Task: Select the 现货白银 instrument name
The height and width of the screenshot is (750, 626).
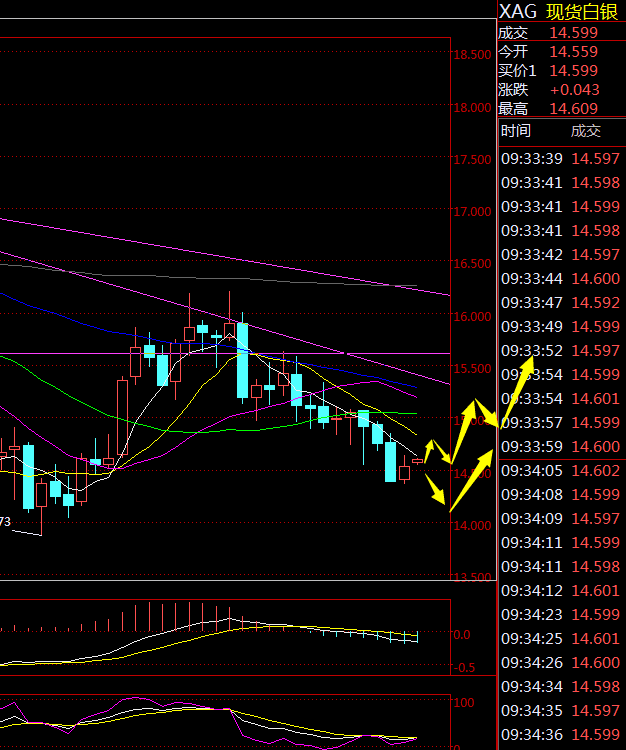Action: point(582,12)
